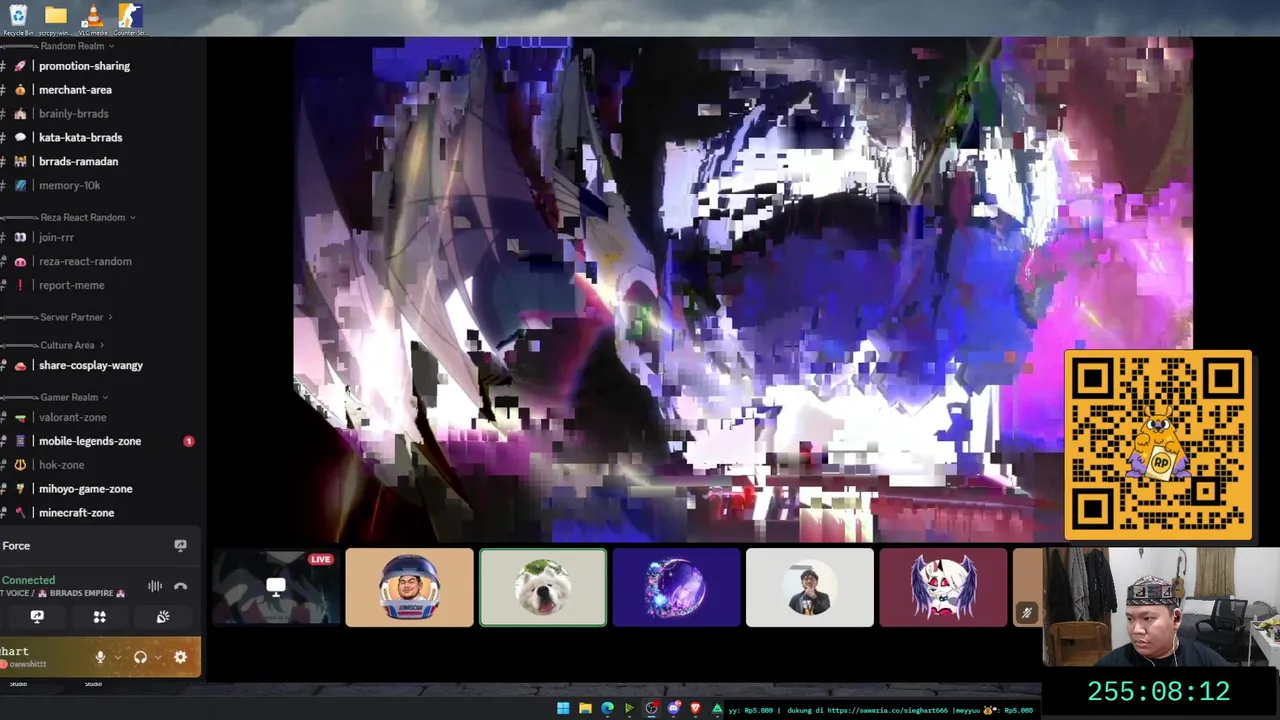
Task: Open Brave browser from the taskbar
Action: pos(695,709)
